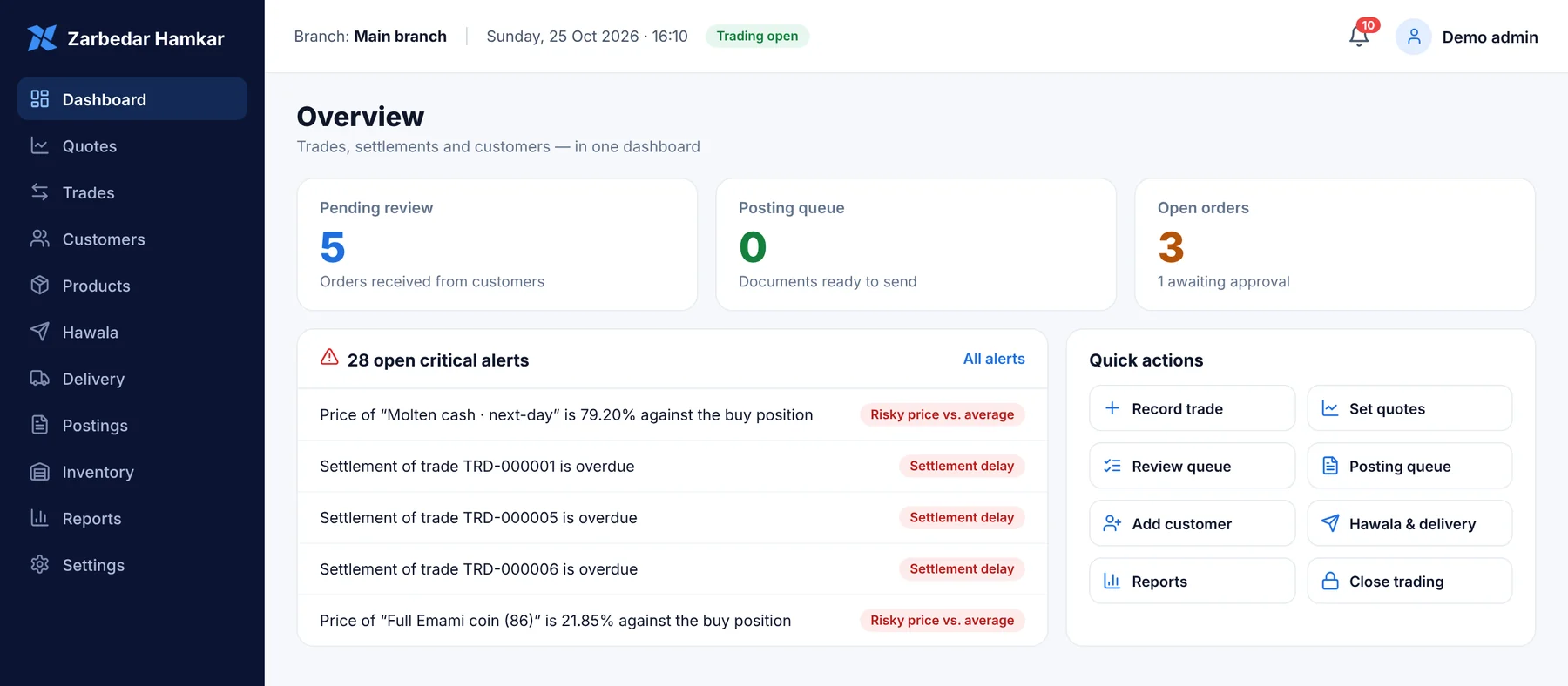The width and height of the screenshot is (1568, 686).
Task: Click the Demo admin user name
Action: 1490,37
